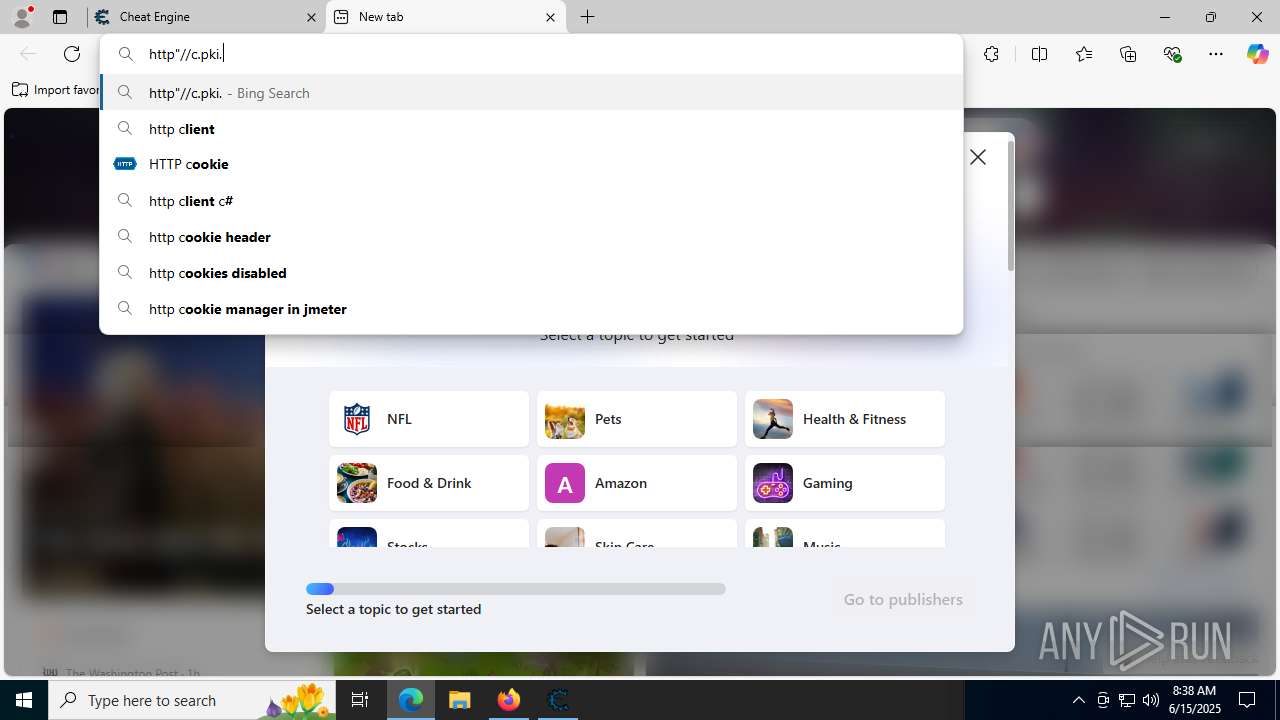Open the Extensions puzzle icon
Screen dimensions: 1280x720
(x=991, y=54)
